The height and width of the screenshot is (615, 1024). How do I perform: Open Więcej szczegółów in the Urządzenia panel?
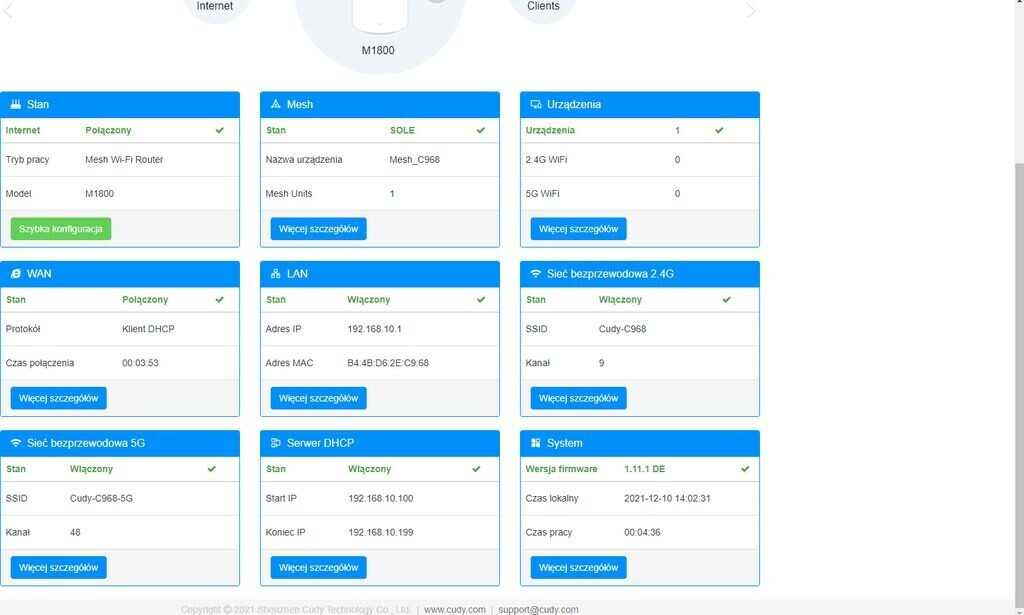(x=578, y=229)
